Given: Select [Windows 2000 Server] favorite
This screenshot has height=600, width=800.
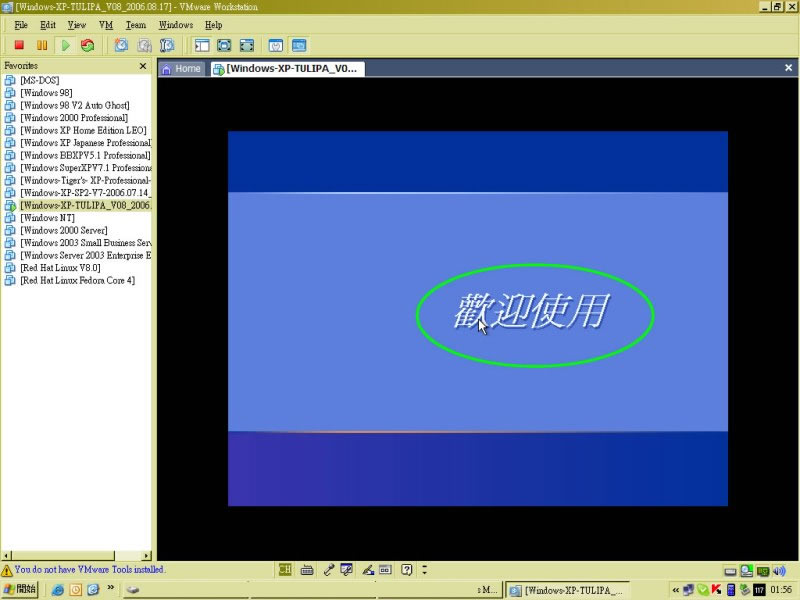Looking at the screenshot, I should [64, 231].
